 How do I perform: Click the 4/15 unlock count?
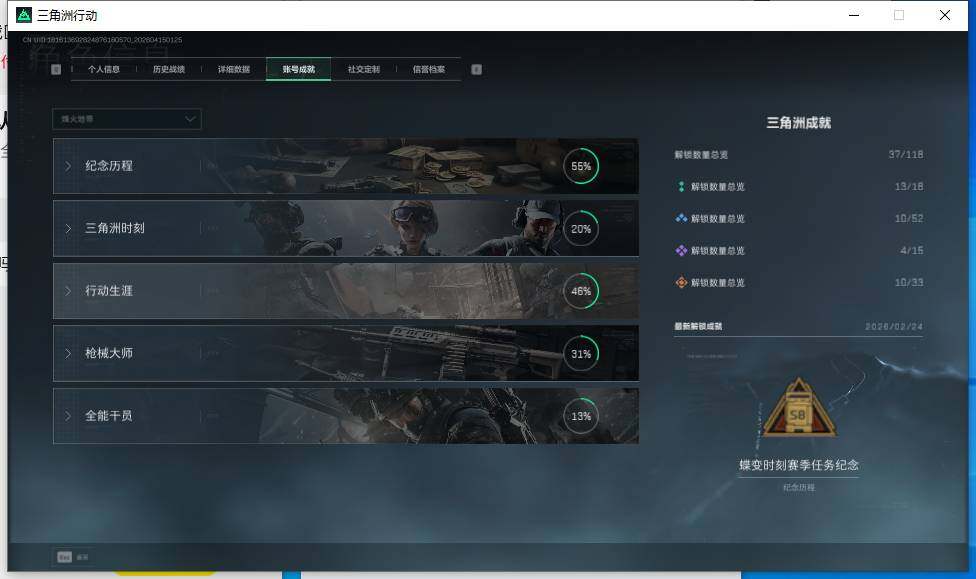[x=912, y=250]
